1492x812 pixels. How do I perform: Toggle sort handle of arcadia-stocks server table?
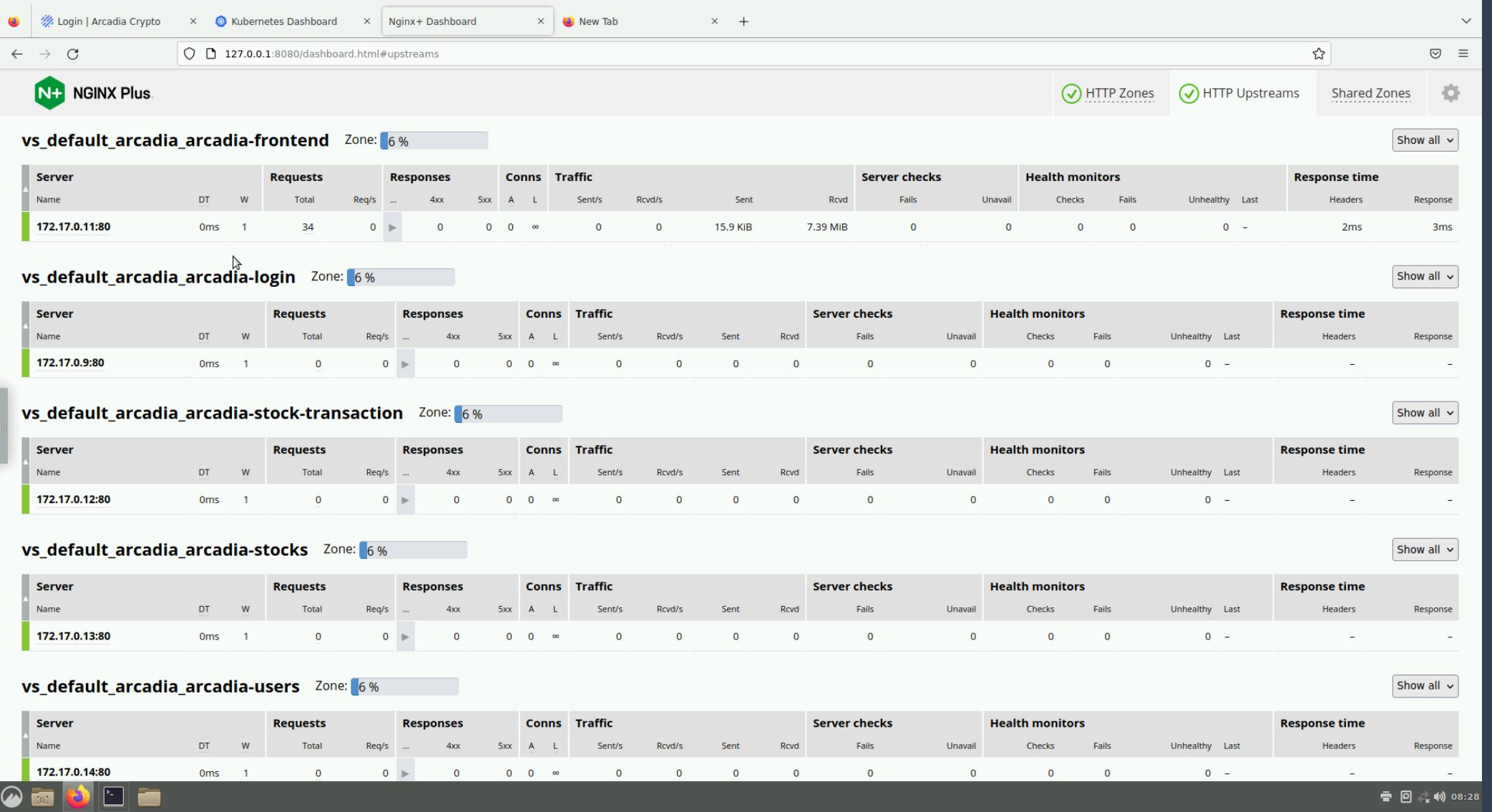tap(26, 597)
